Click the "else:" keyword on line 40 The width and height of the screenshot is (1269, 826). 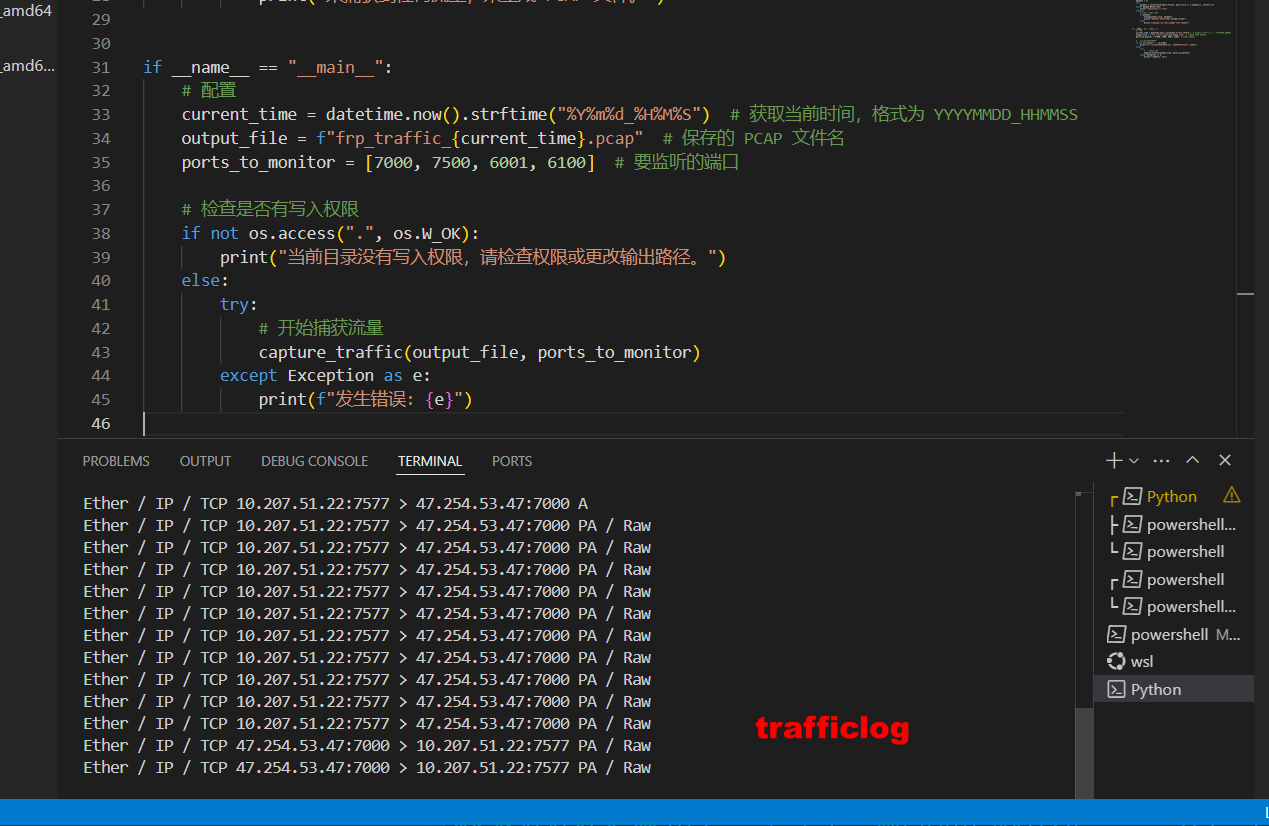coord(205,280)
